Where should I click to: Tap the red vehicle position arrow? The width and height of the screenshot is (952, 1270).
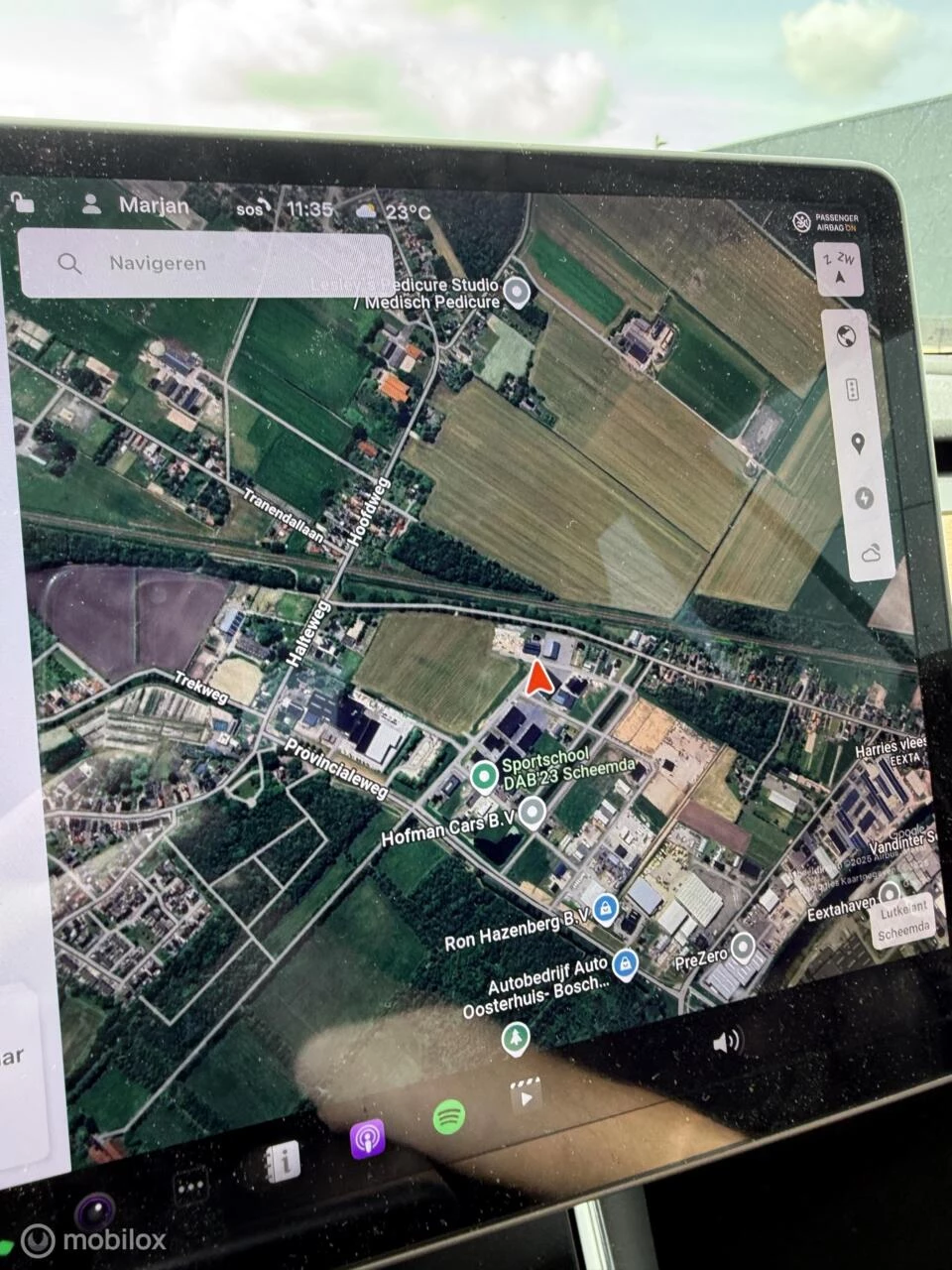pyautogui.click(x=537, y=678)
